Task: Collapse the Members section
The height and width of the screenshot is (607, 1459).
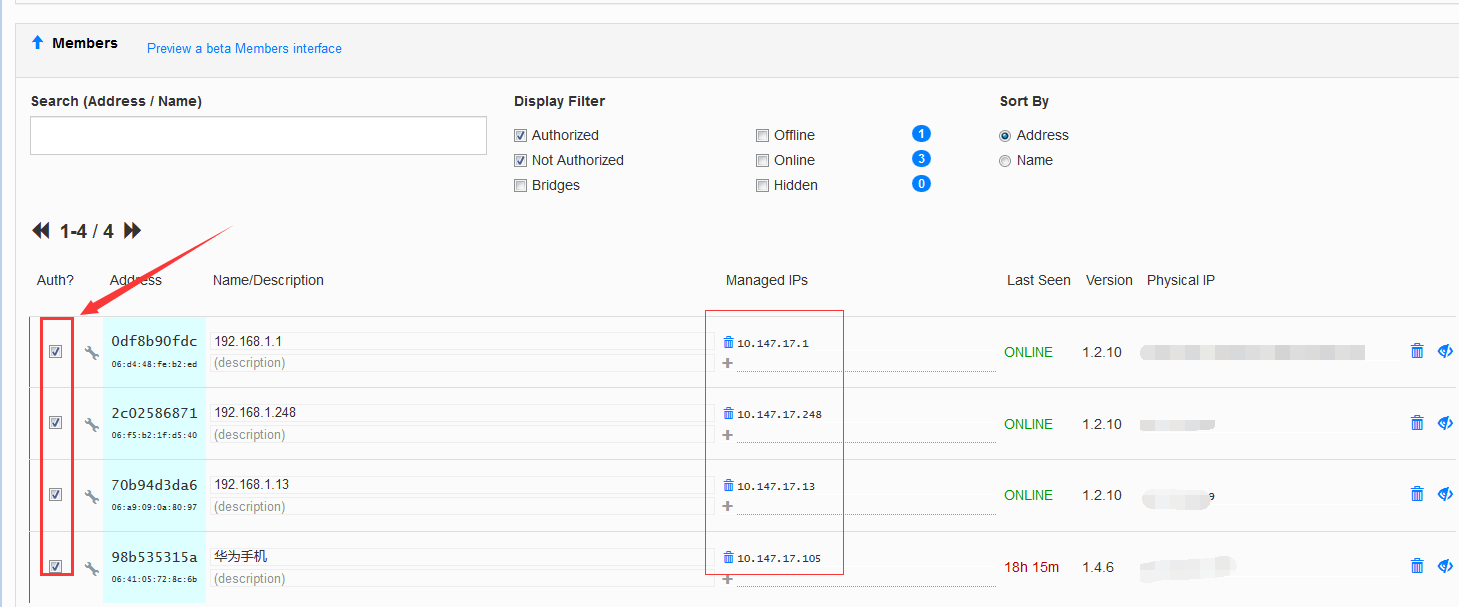Action: point(38,43)
